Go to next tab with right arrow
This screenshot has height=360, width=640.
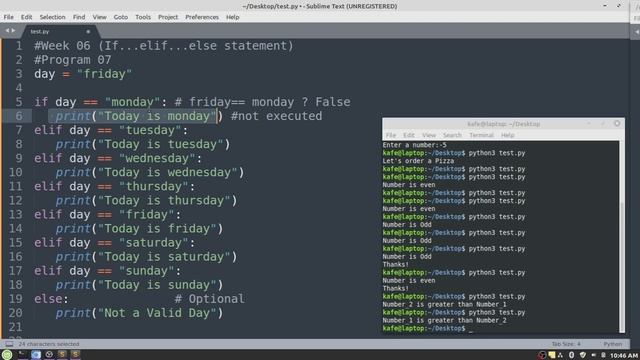coord(13,31)
